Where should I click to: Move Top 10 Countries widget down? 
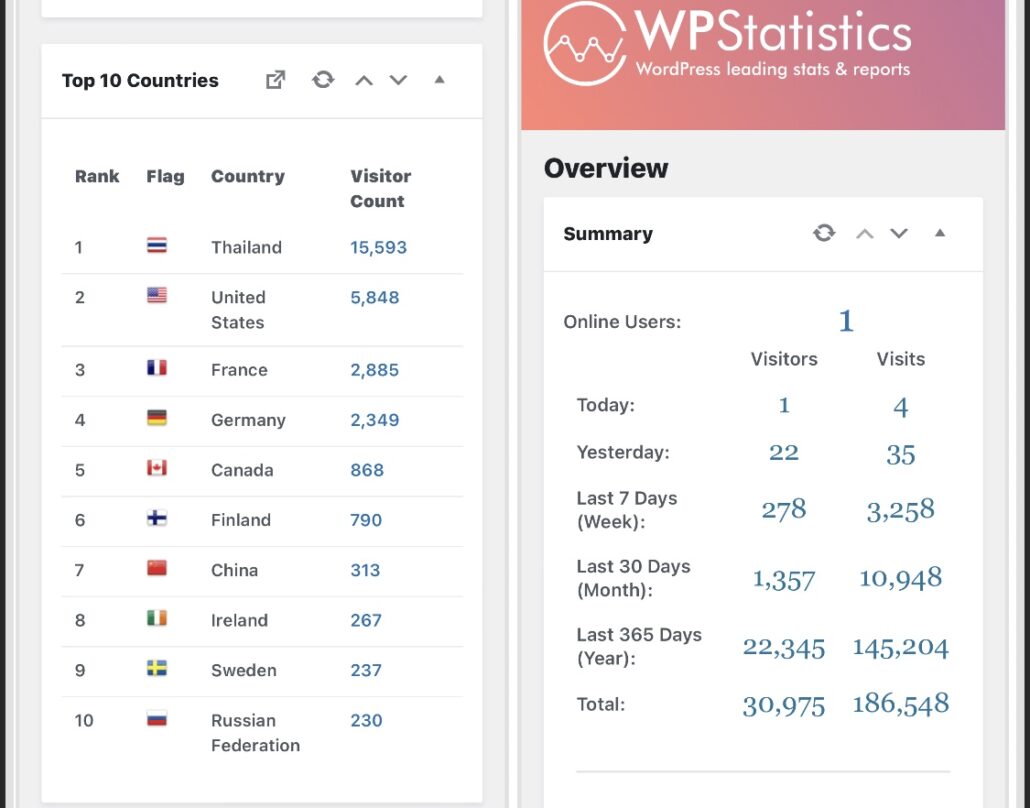pos(399,80)
